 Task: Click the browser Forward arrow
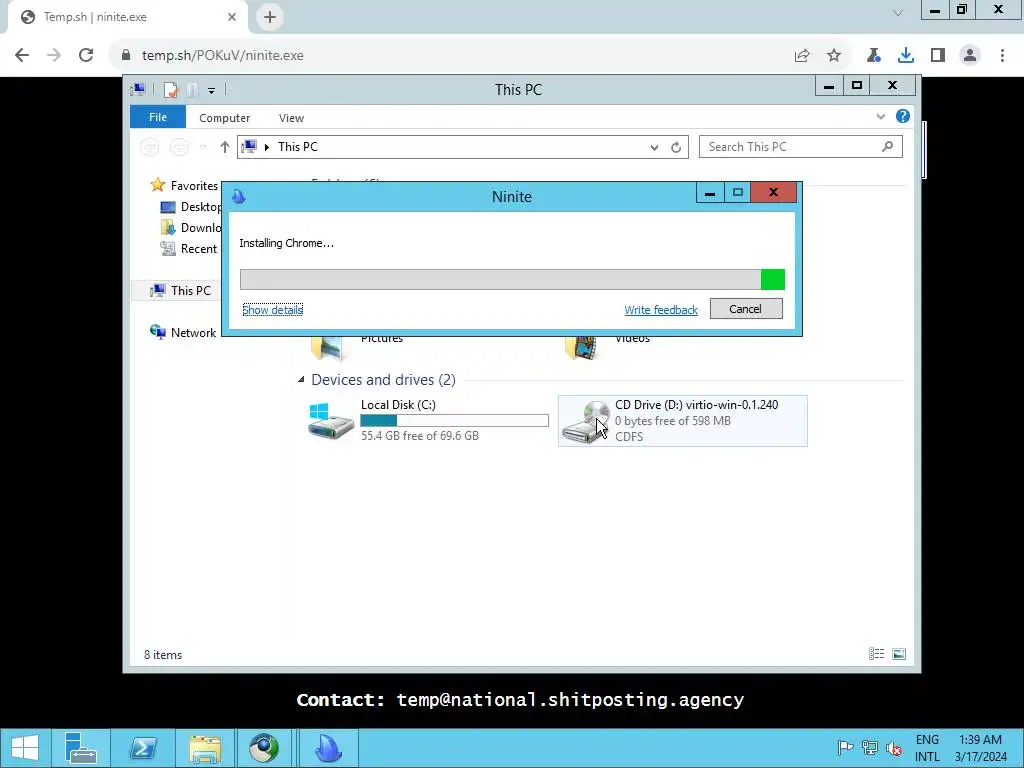point(54,56)
